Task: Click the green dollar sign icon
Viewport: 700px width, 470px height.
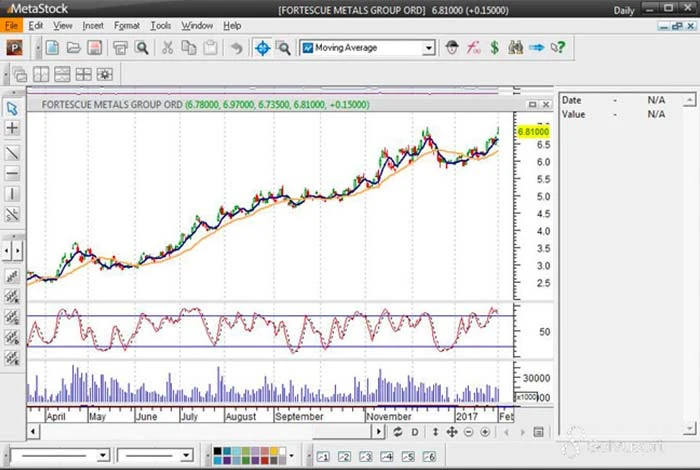Action: coord(494,47)
